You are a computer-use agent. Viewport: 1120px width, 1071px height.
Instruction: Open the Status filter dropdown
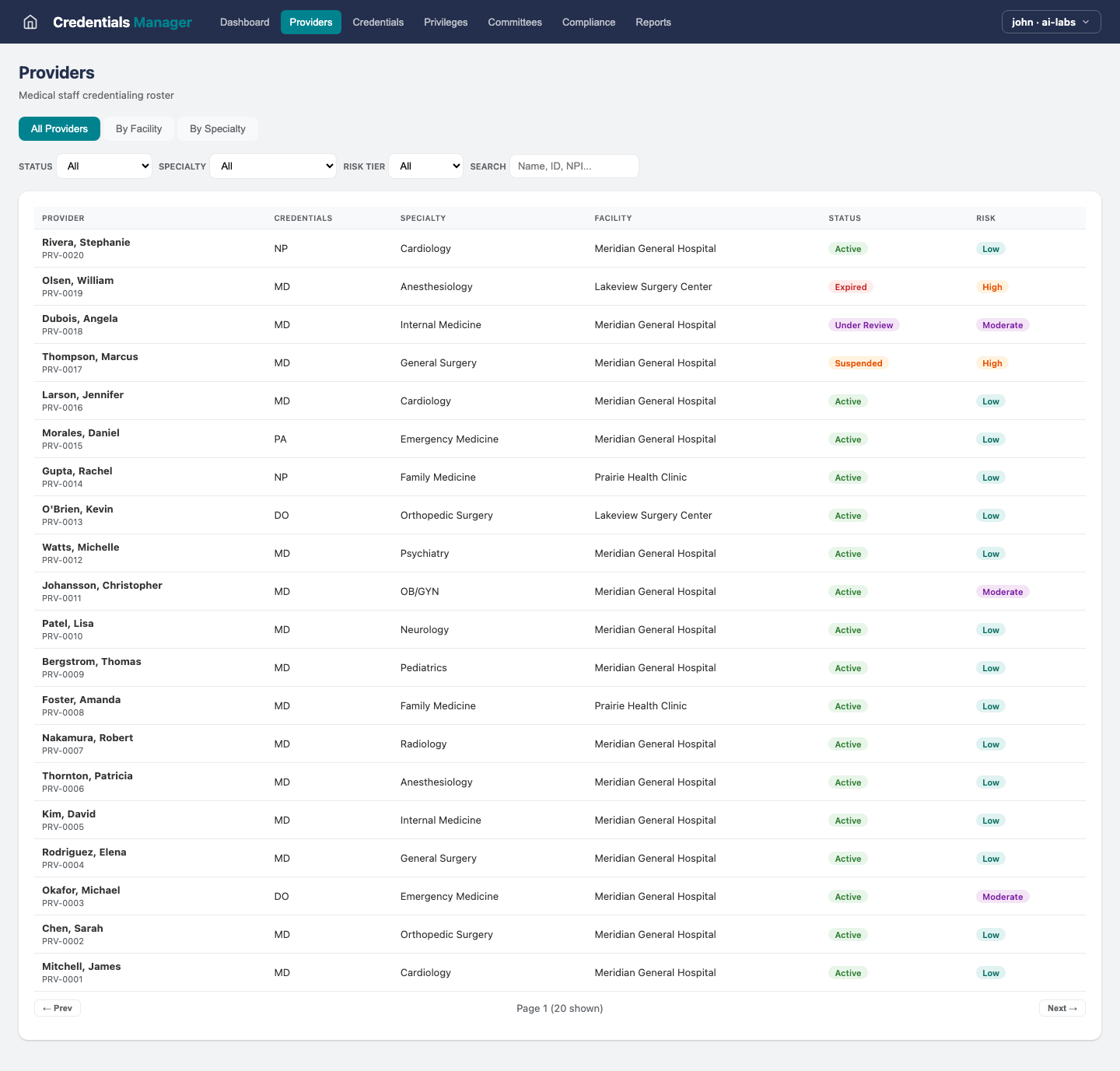click(x=104, y=166)
